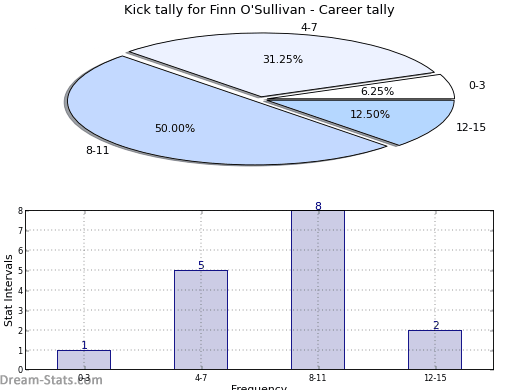The image size is (520, 390).
Task: Click the 4-7 pie label
Action: click(x=309, y=27)
